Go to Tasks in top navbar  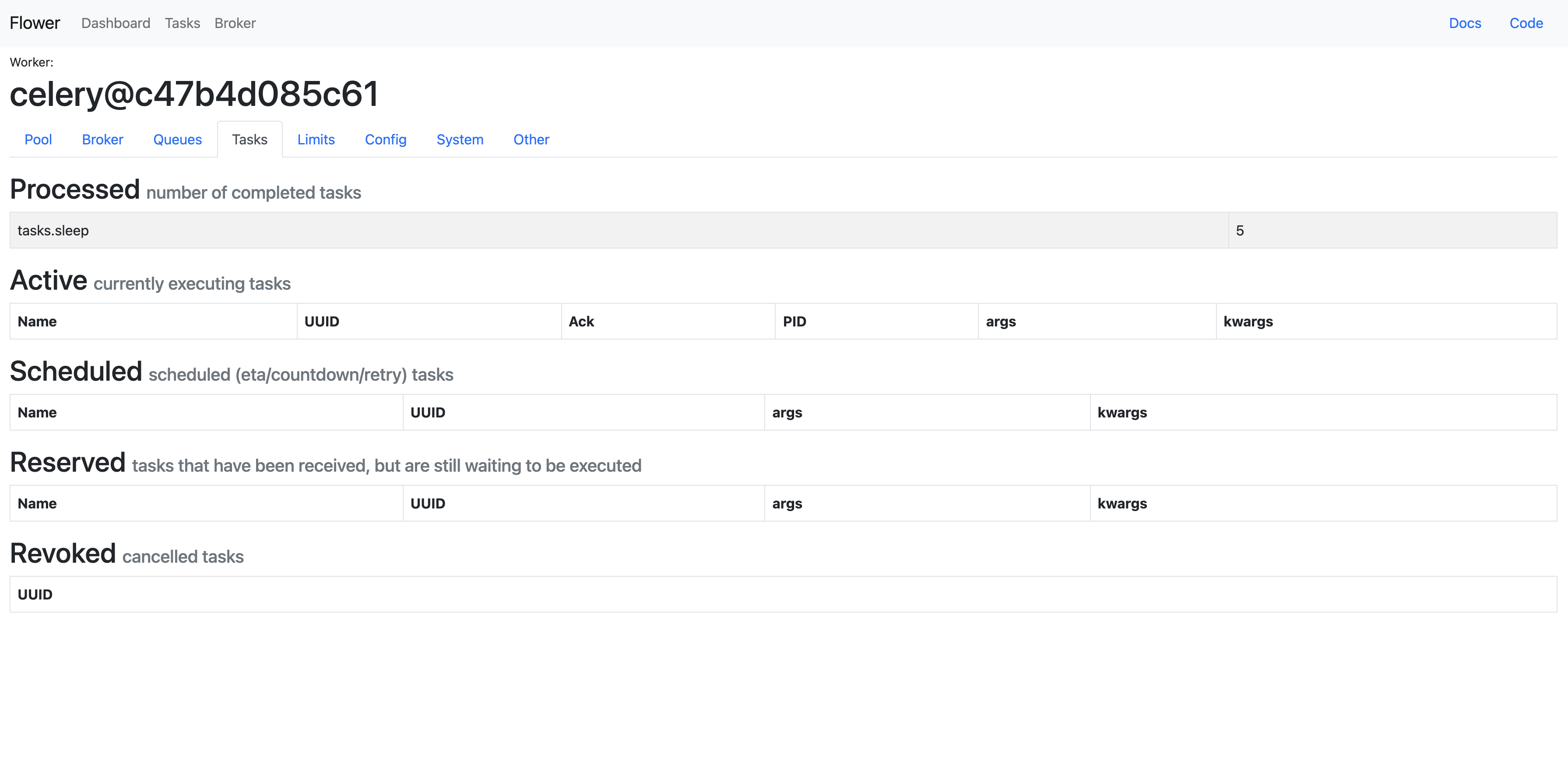tap(182, 23)
